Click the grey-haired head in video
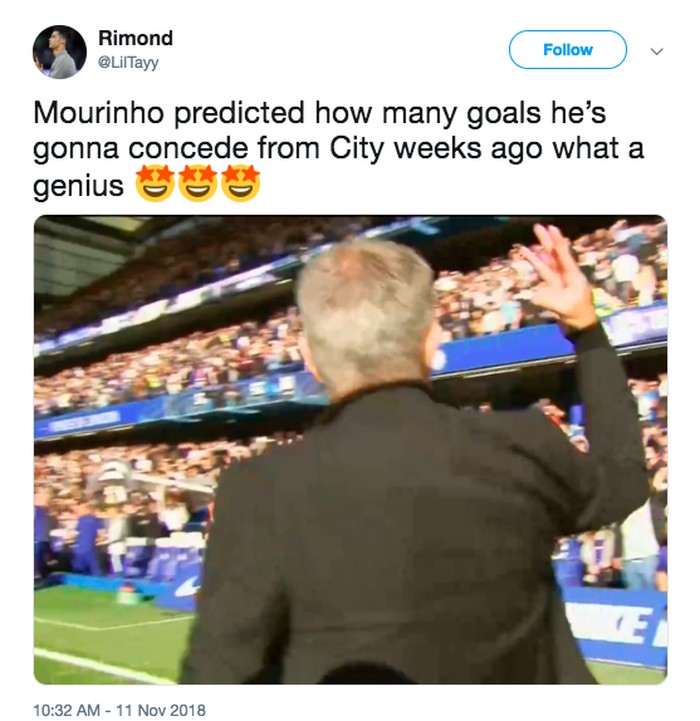Image resolution: width=700 pixels, height=721 pixels. (x=367, y=313)
